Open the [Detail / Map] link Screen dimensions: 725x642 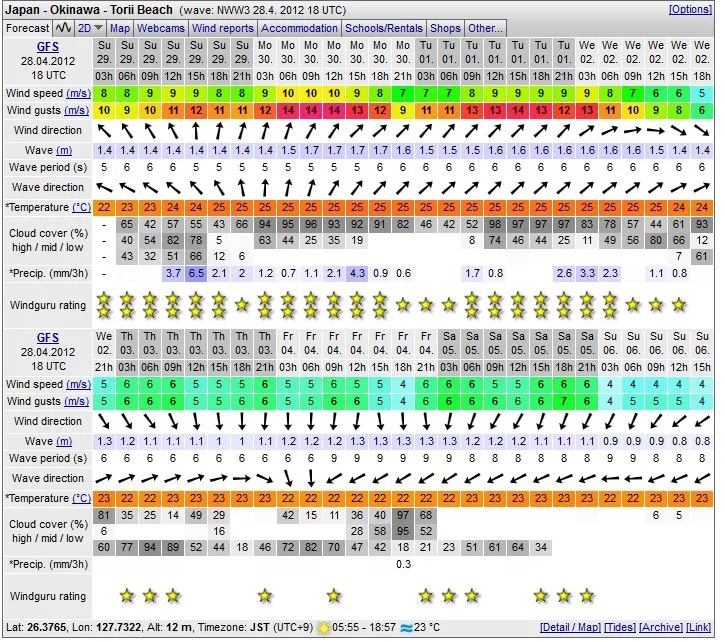click(x=570, y=628)
